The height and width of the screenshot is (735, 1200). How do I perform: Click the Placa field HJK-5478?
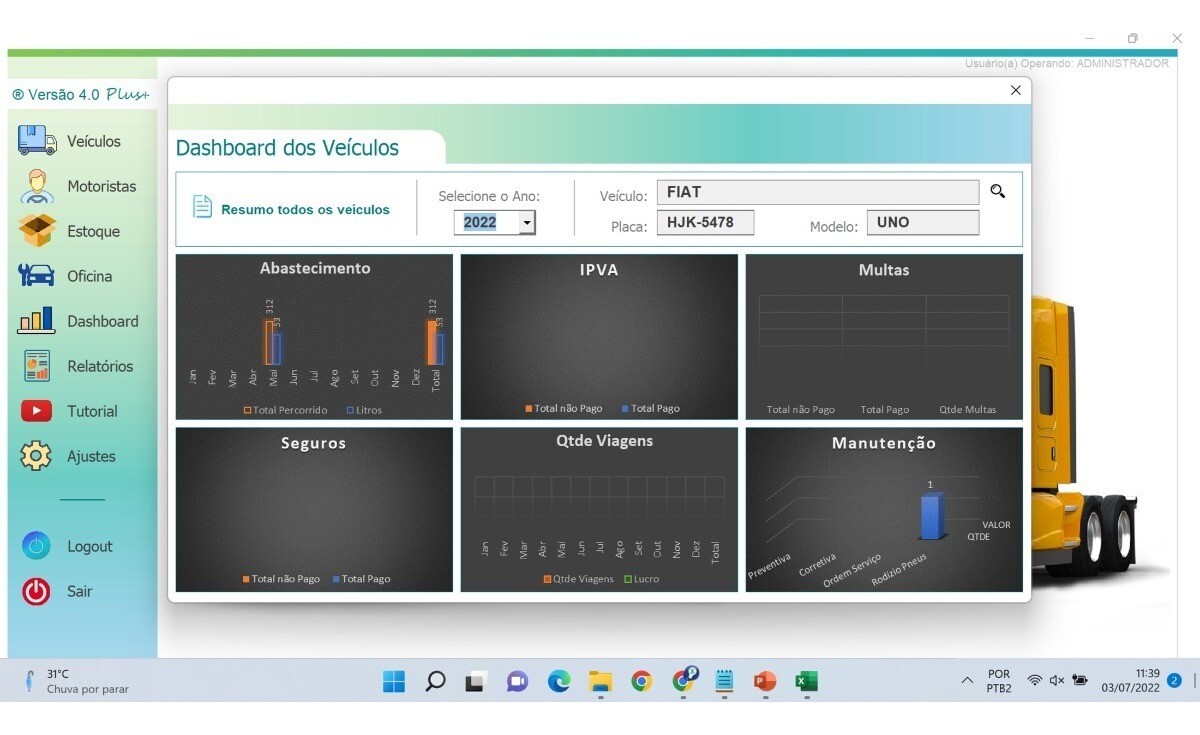tap(705, 223)
